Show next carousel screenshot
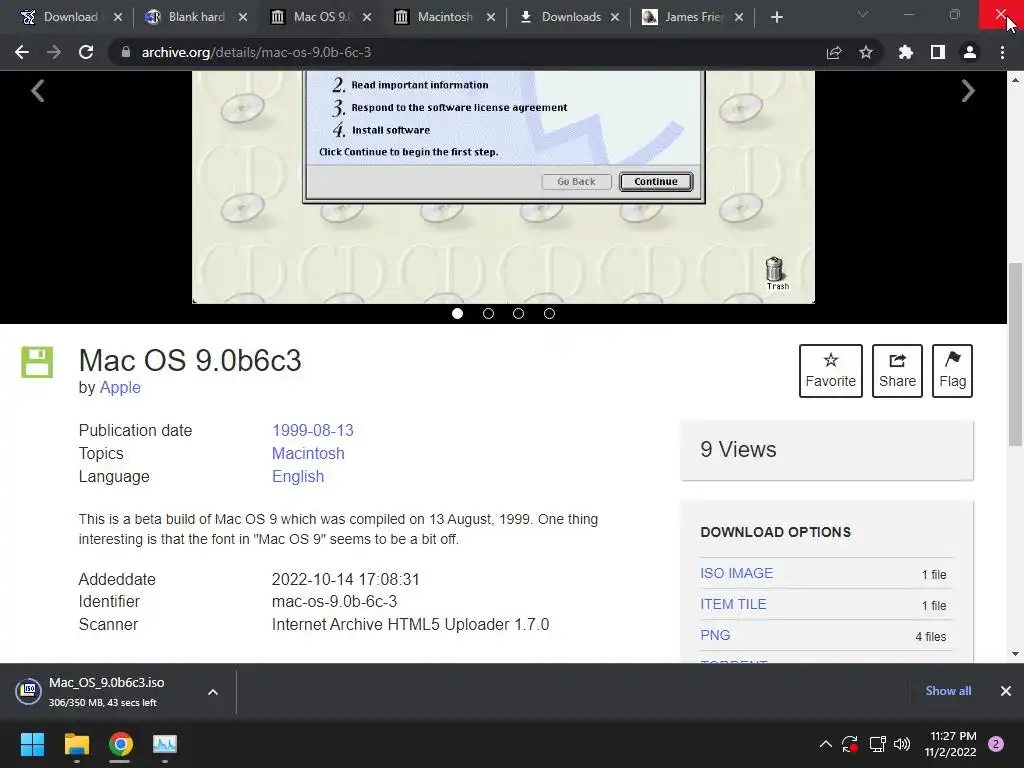 coord(968,91)
